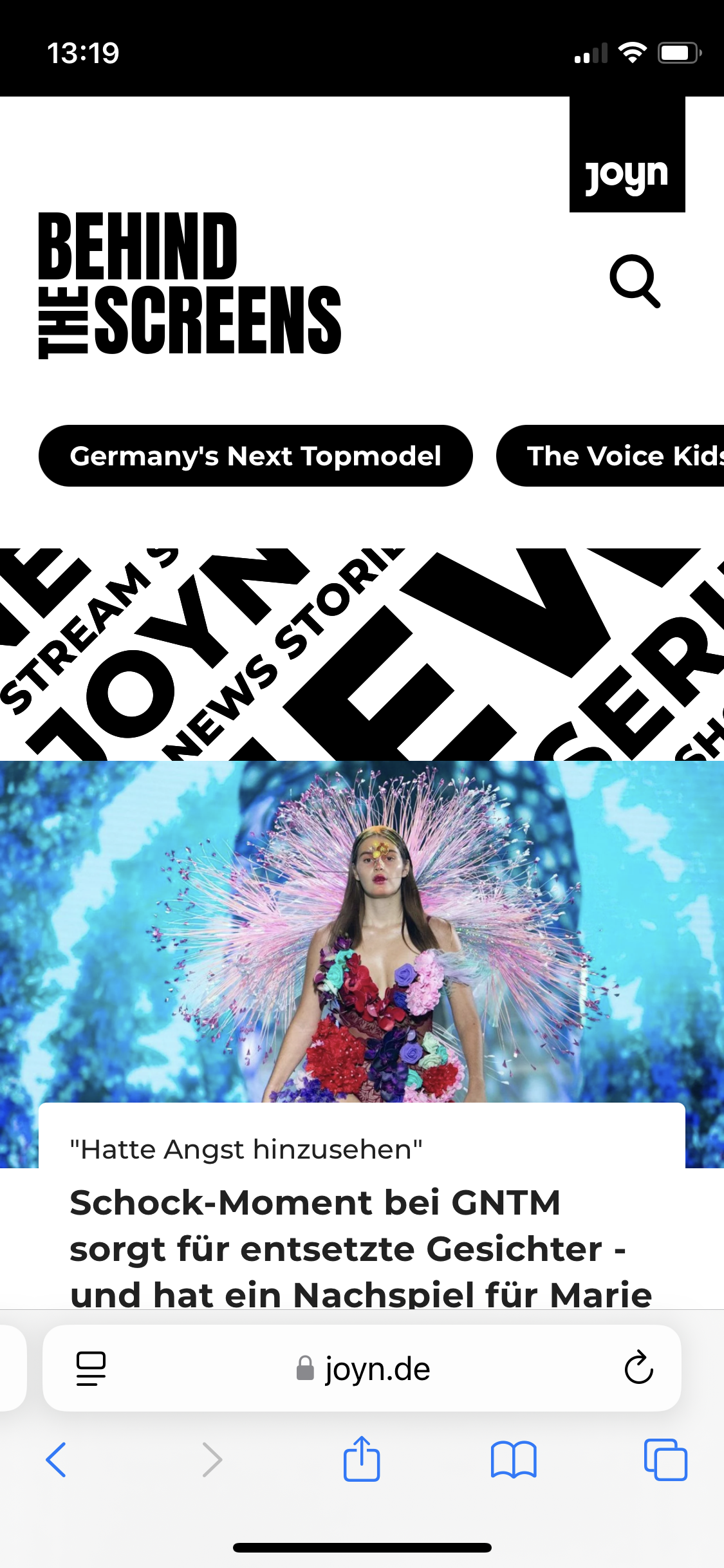Tap the Joyn logo badge

tap(627, 154)
